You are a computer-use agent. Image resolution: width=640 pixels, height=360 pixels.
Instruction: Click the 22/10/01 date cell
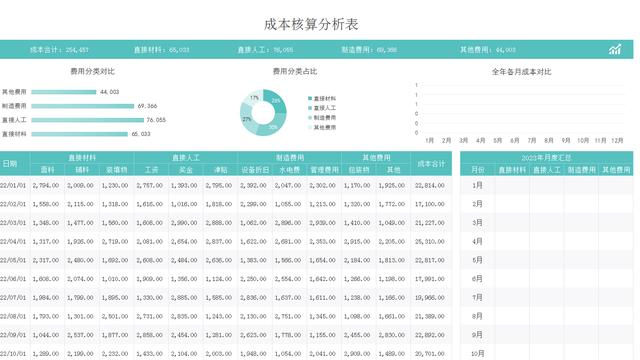pos(14,353)
